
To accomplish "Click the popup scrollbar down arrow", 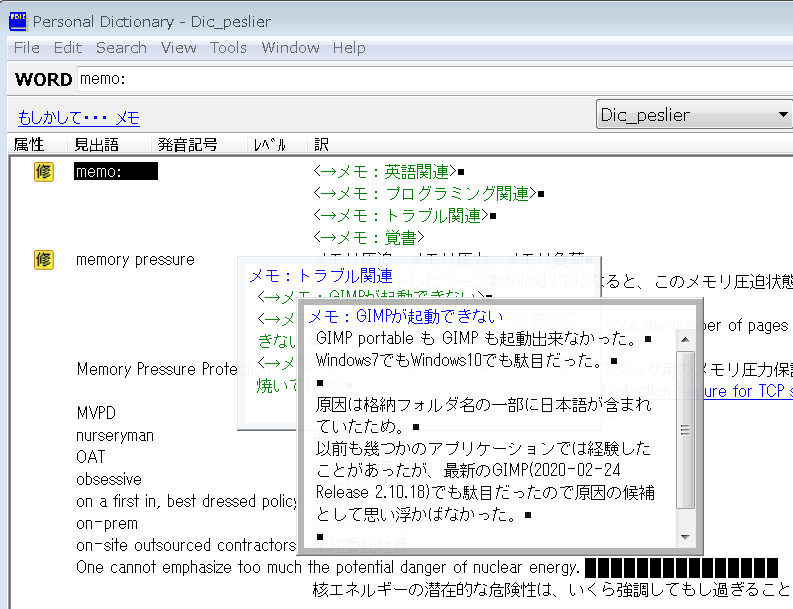I will point(685,537).
